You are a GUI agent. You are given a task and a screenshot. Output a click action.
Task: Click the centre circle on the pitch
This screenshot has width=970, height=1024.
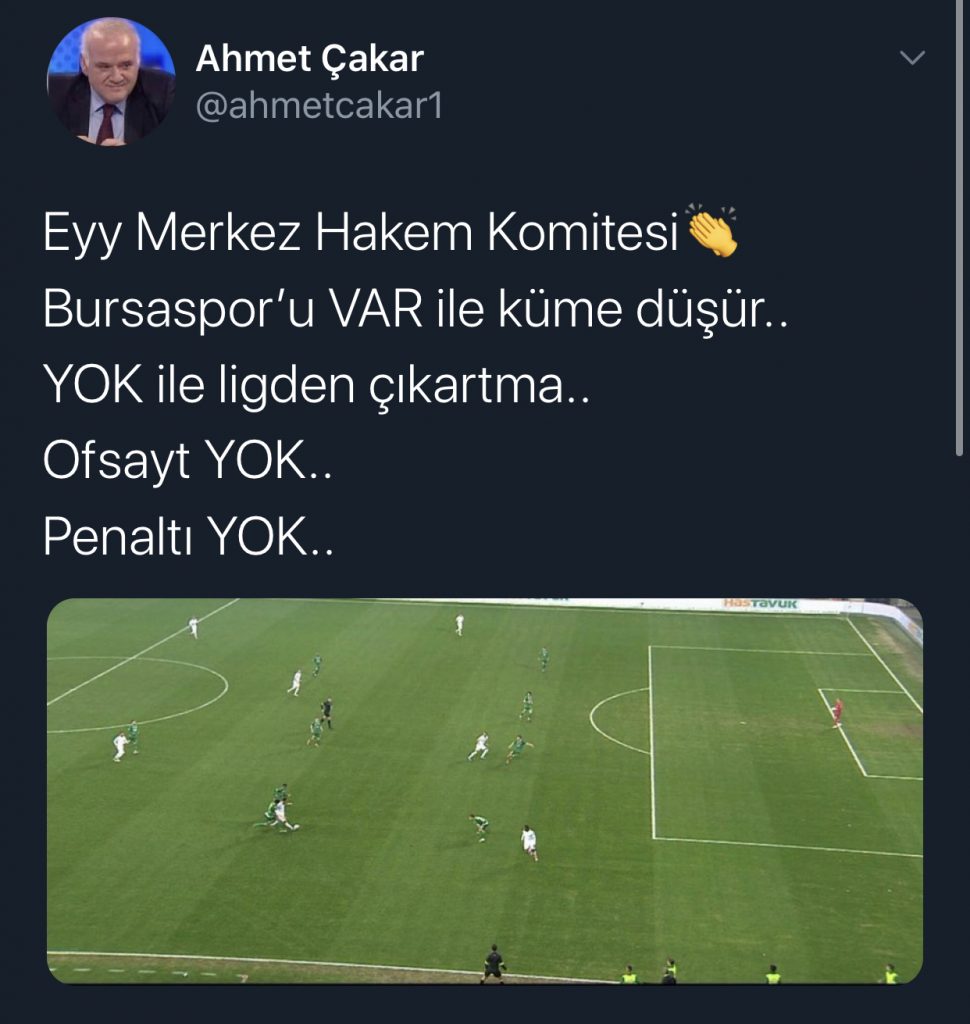pyautogui.click(x=137, y=694)
